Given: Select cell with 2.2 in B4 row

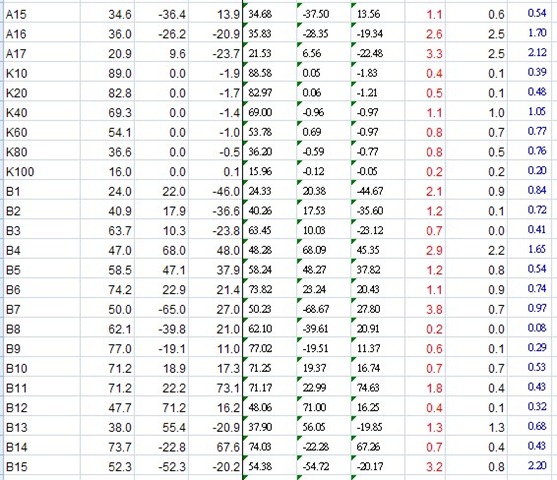Looking at the screenshot, I should pyautogui.click(x=496, y=251).
